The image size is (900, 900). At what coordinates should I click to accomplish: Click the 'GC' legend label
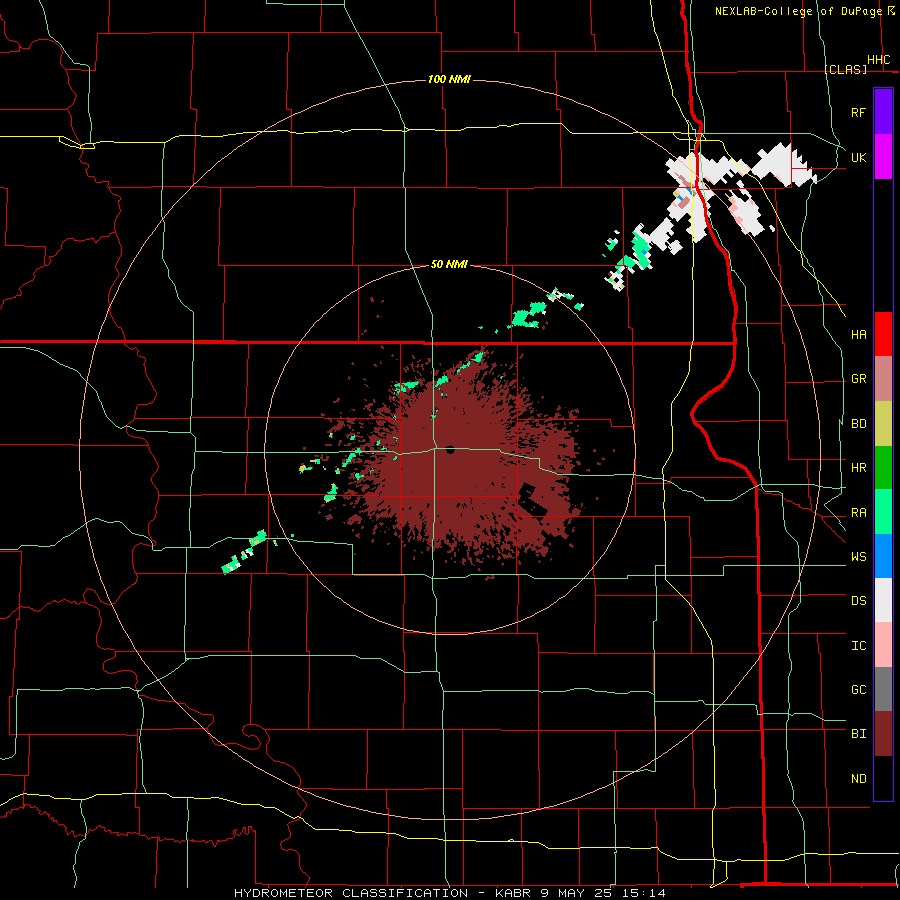pyautogui.click(x=859, y=689)
